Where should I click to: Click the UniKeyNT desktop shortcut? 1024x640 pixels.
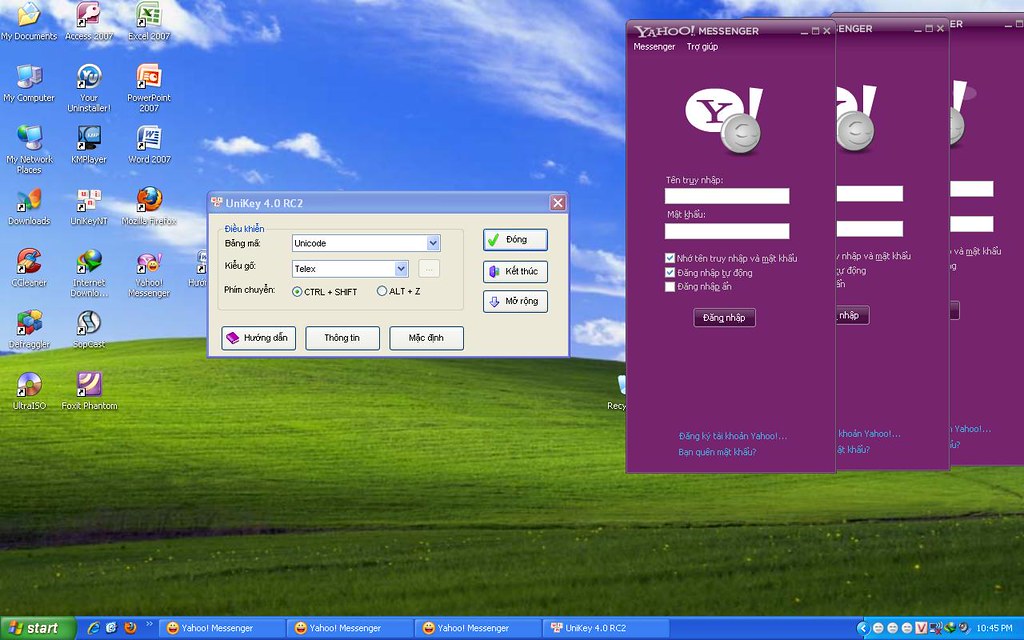click(89, 206)
